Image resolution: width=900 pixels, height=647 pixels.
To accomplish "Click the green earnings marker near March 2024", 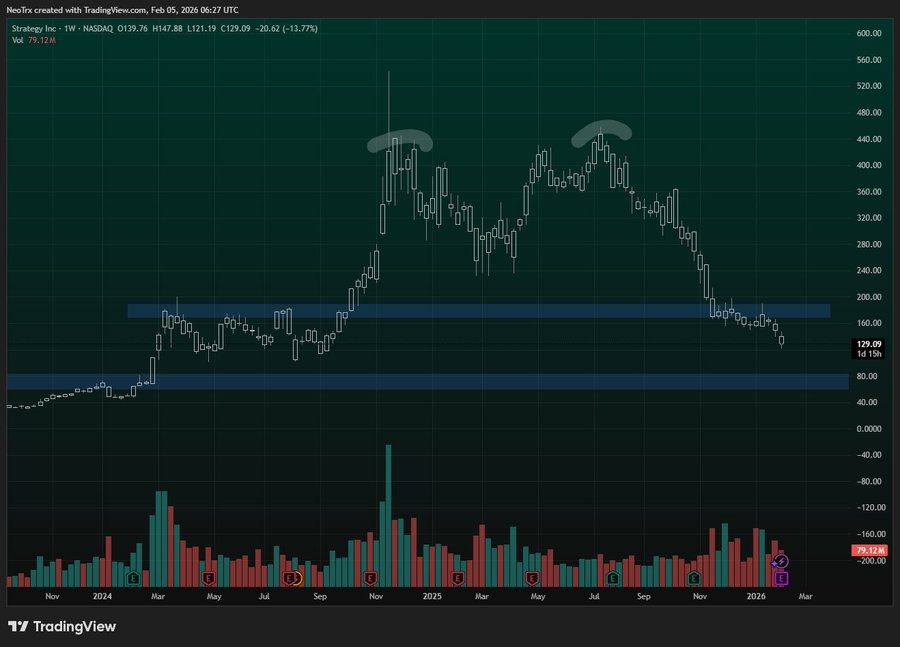I will [x=132, y=578].
